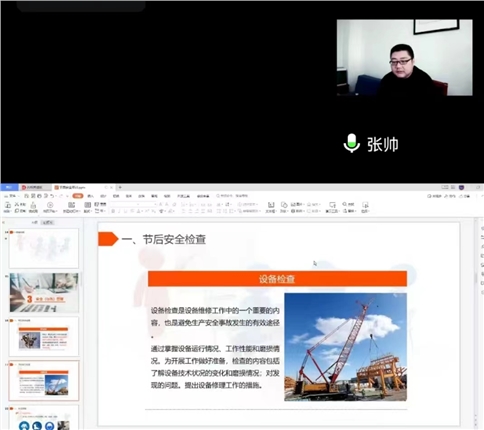
Task: Mute the microphone icon beside 张帅
Action: (x=352, y=143)
